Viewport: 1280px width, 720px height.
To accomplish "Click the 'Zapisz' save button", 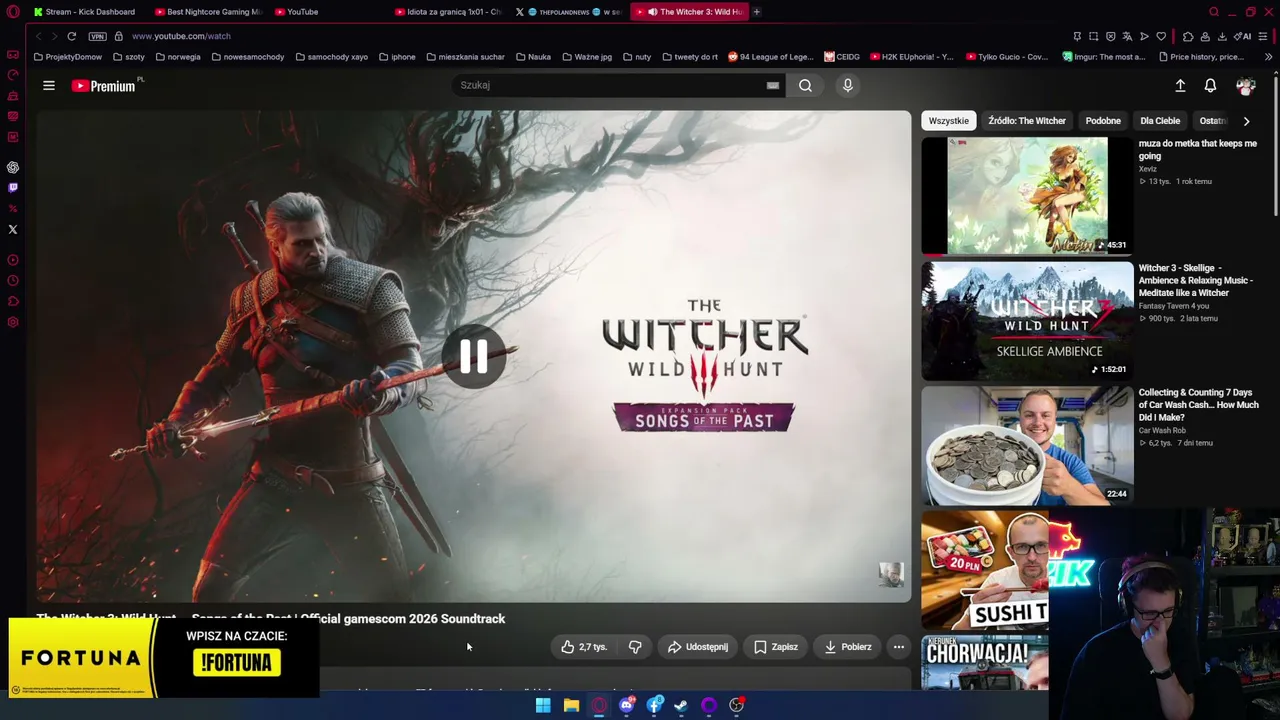I will click(776, 647).
